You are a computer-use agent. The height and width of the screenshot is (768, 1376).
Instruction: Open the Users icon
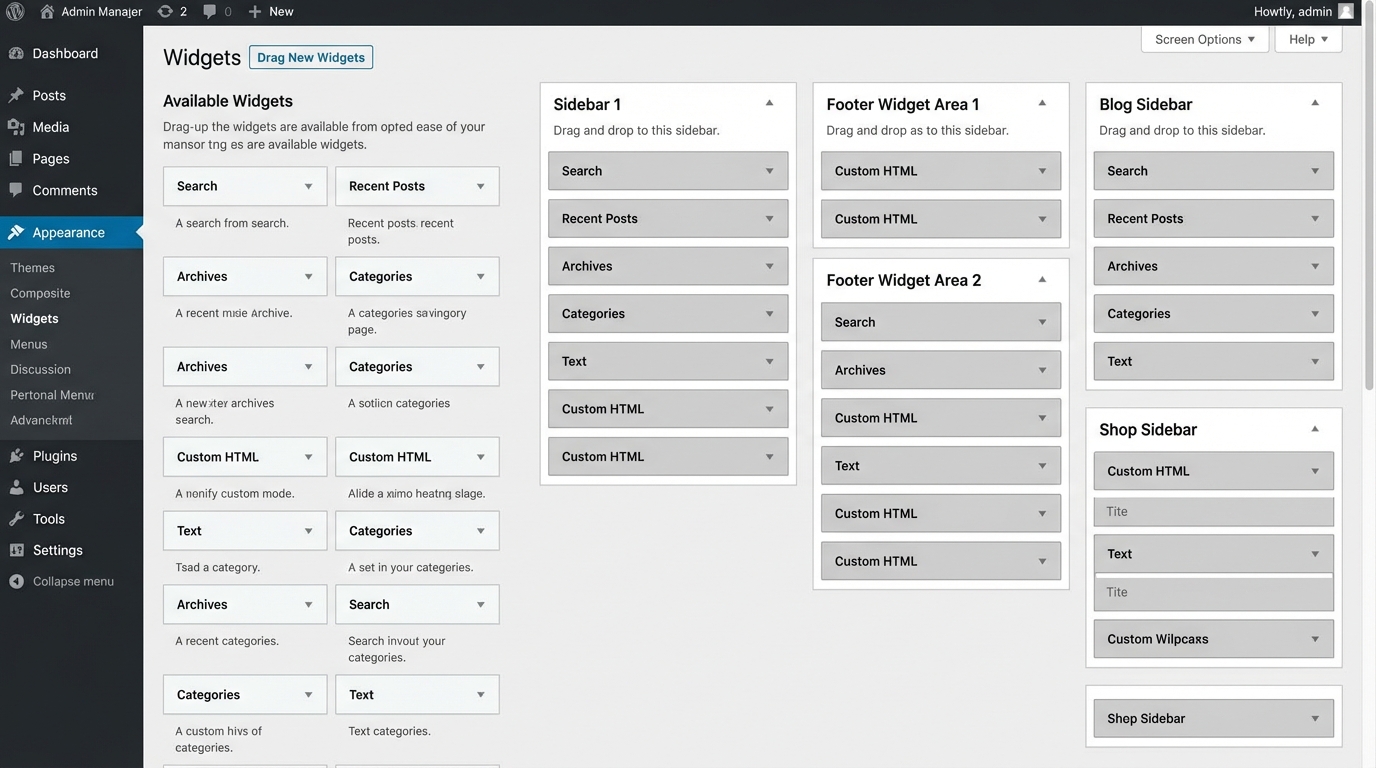tap(17, 487)
